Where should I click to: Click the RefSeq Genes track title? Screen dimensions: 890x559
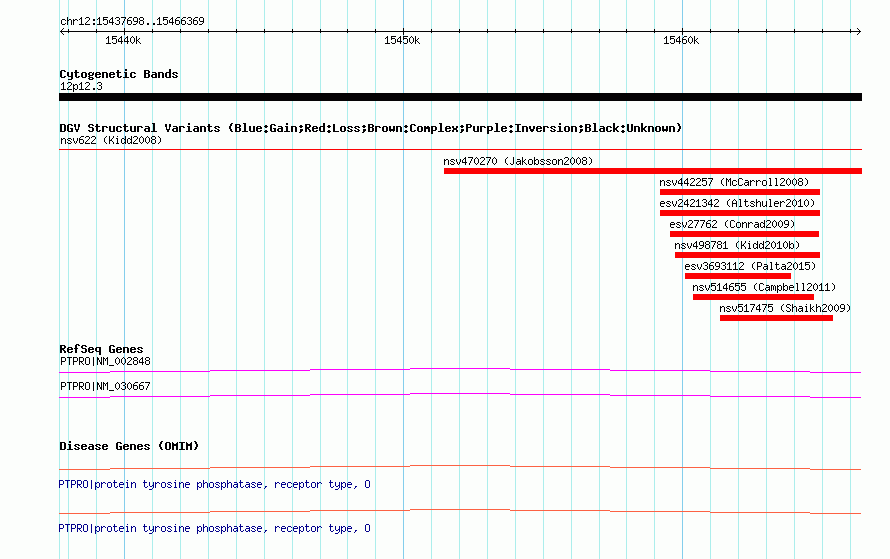[101, 349]
